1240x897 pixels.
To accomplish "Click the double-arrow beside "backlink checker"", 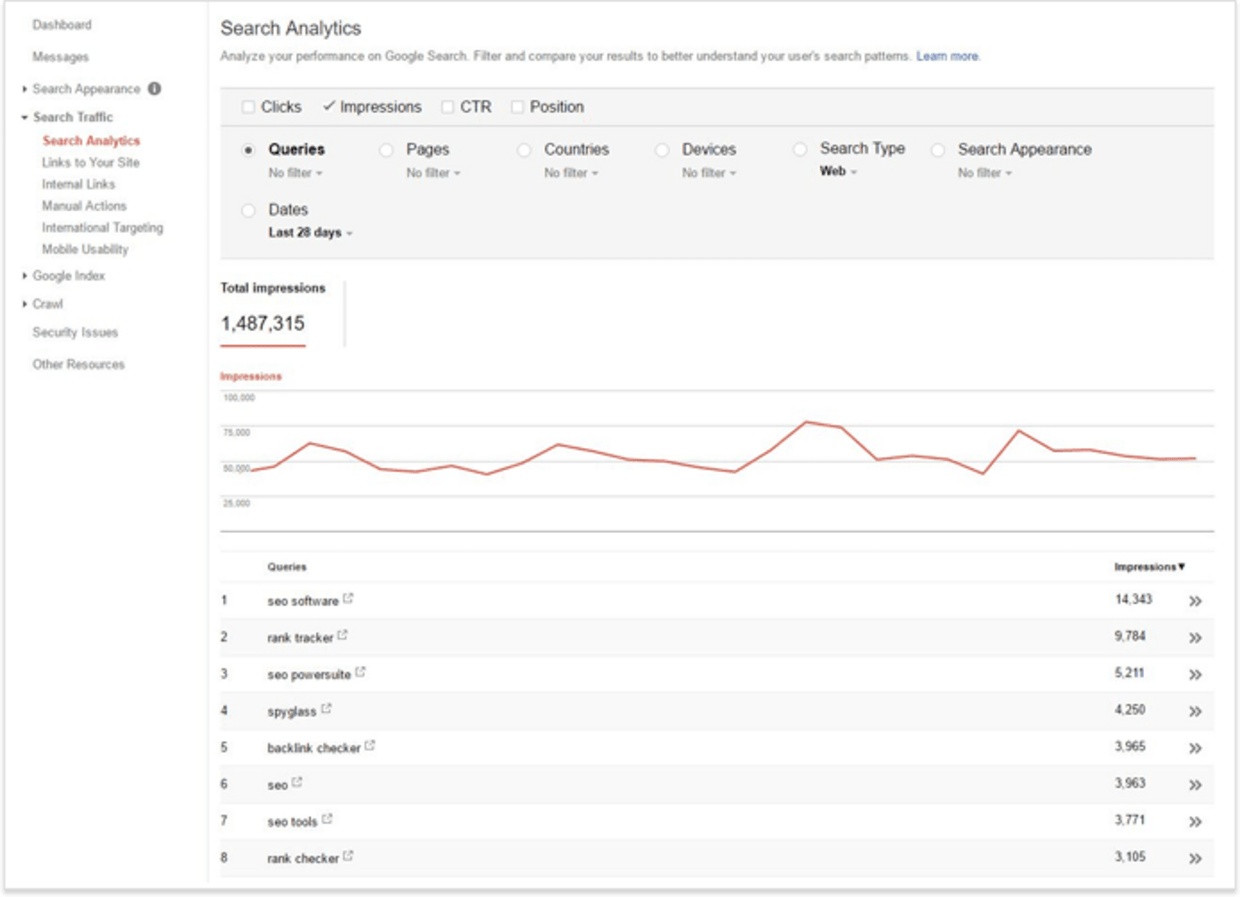I will (1194, 748).
